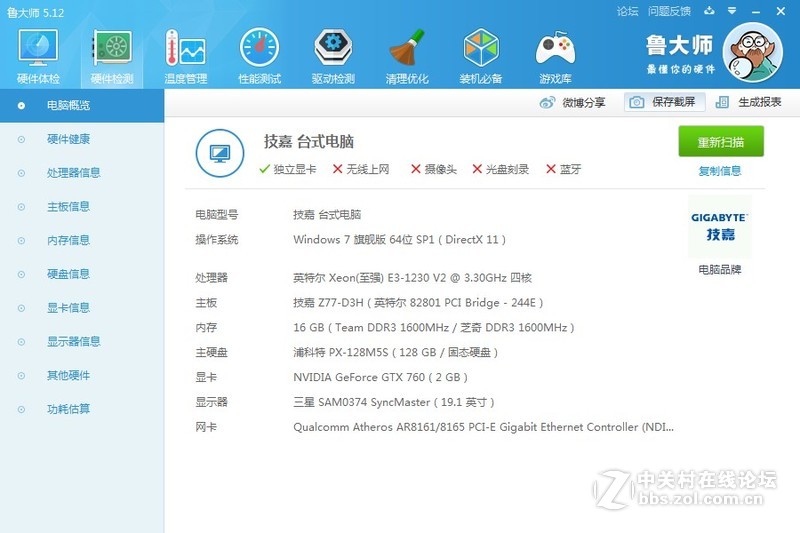Click the 电脑型号 row value 技嘉 台式电脑
Screen dimensions: 800x533
(327, 215)
